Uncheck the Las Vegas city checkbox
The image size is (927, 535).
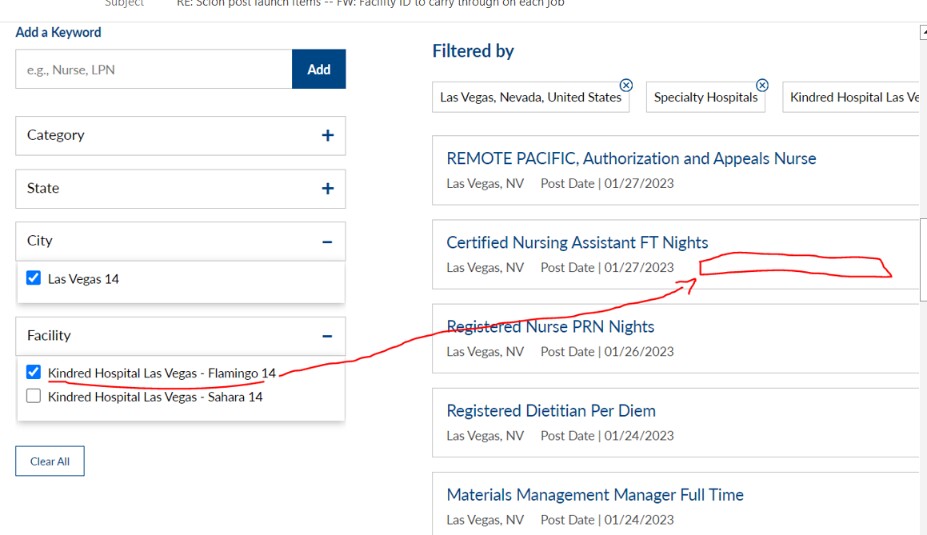34,279
